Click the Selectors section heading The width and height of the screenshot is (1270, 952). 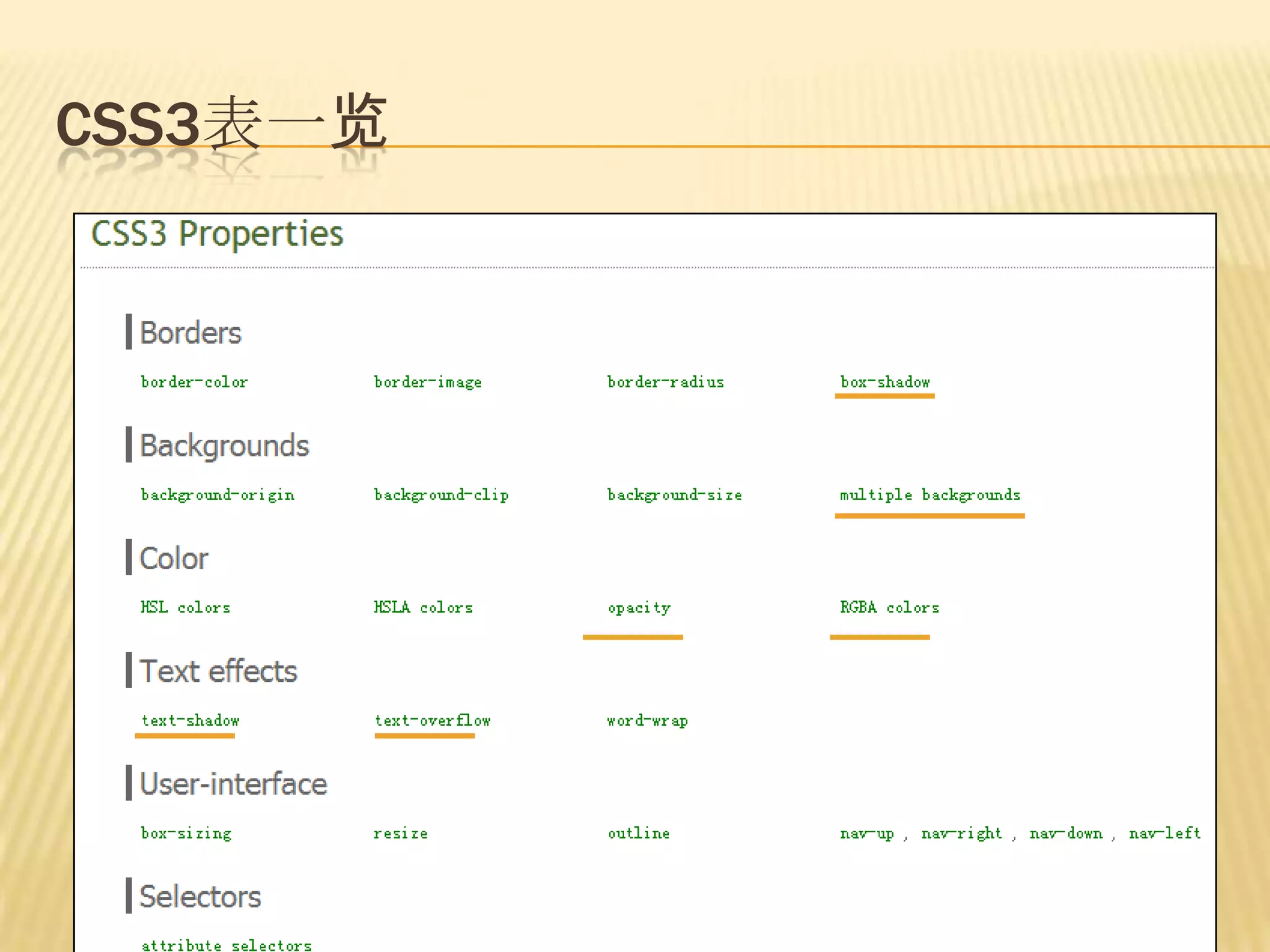pos(200,897)
